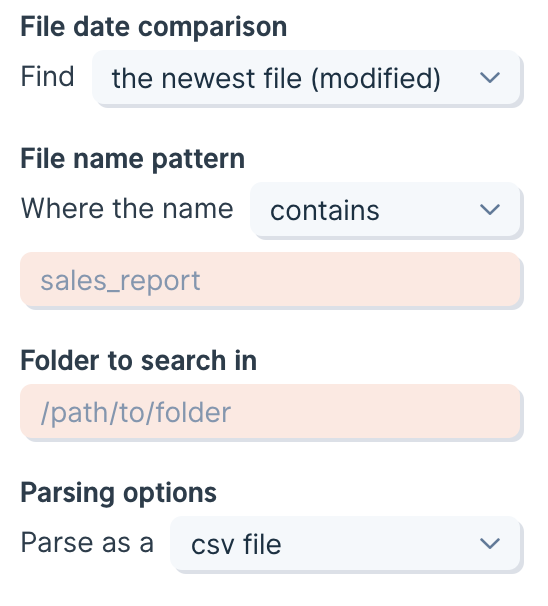
Task: Expand the 'contains' name condition dropdown
Action: point(385,210)
